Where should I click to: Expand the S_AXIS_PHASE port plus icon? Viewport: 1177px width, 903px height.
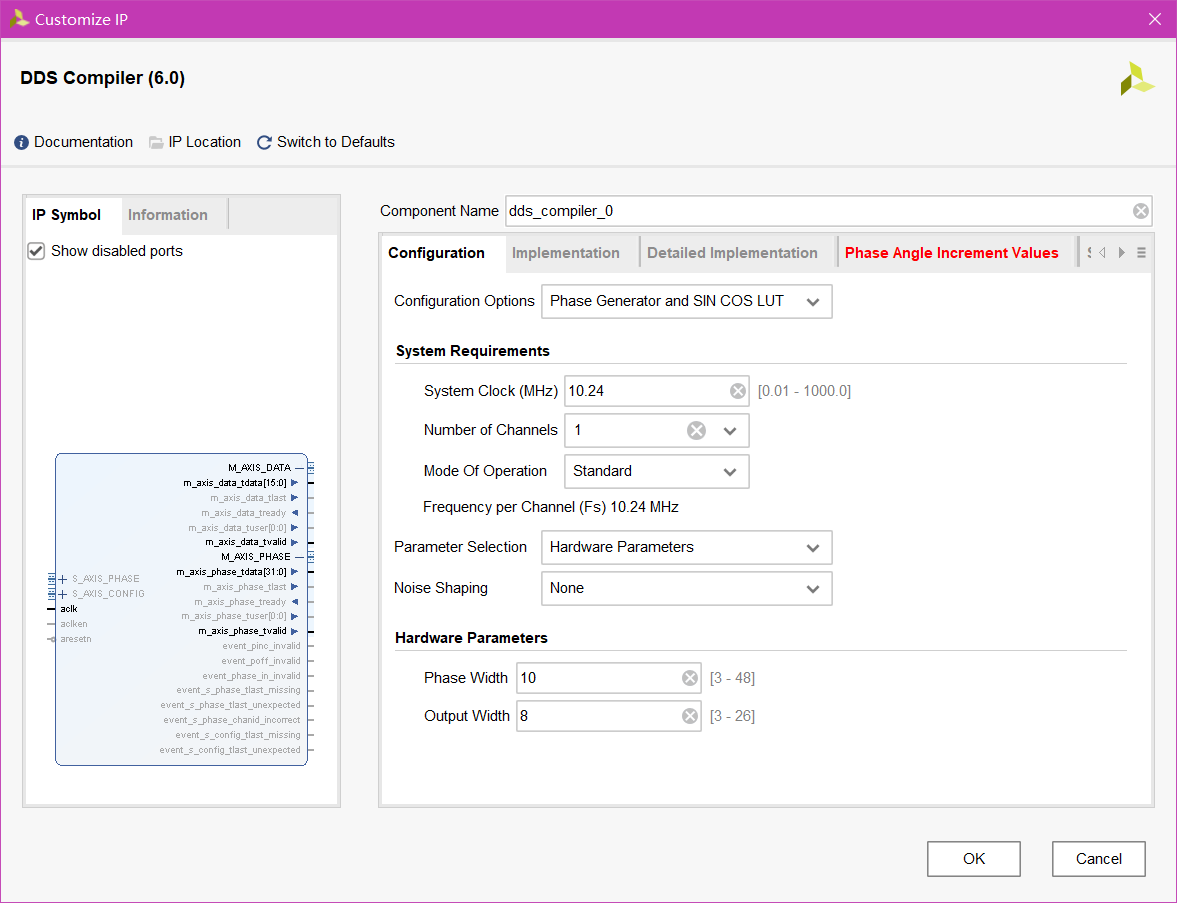coord(63,579)
